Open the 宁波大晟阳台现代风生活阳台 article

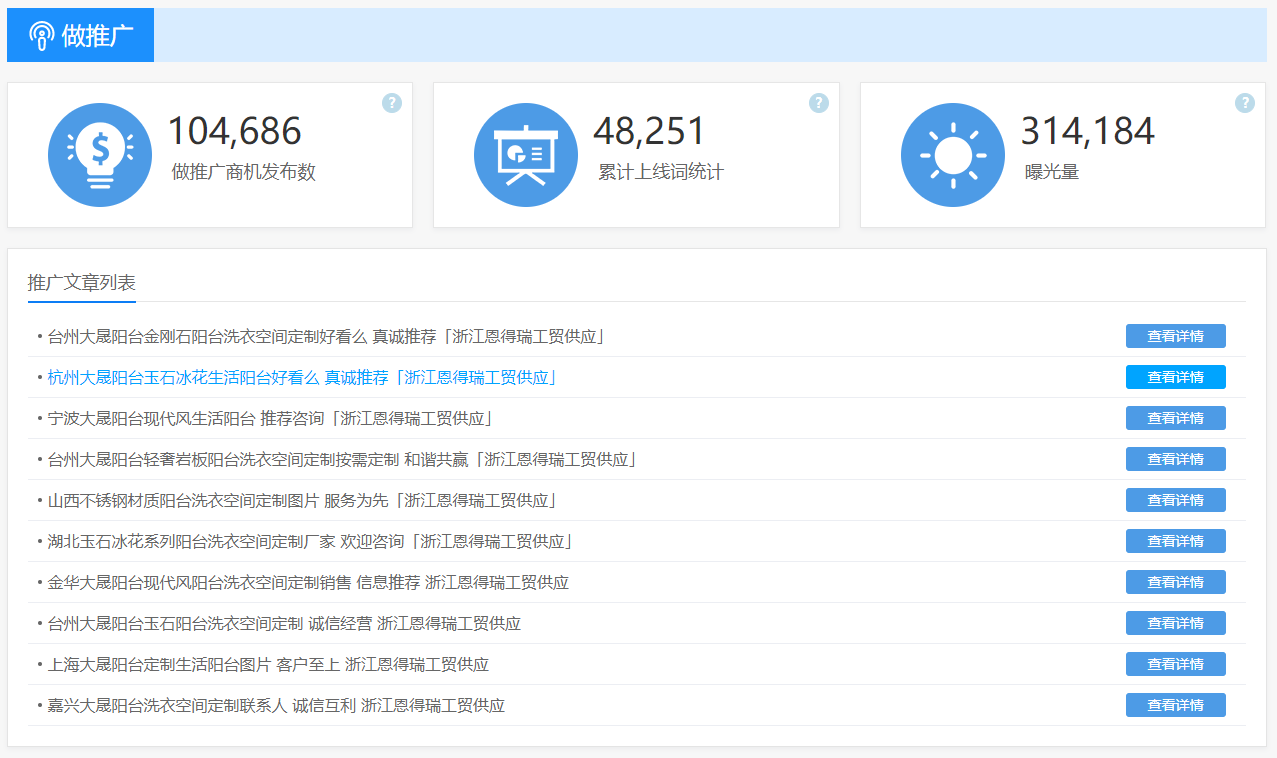pos(270,419)
